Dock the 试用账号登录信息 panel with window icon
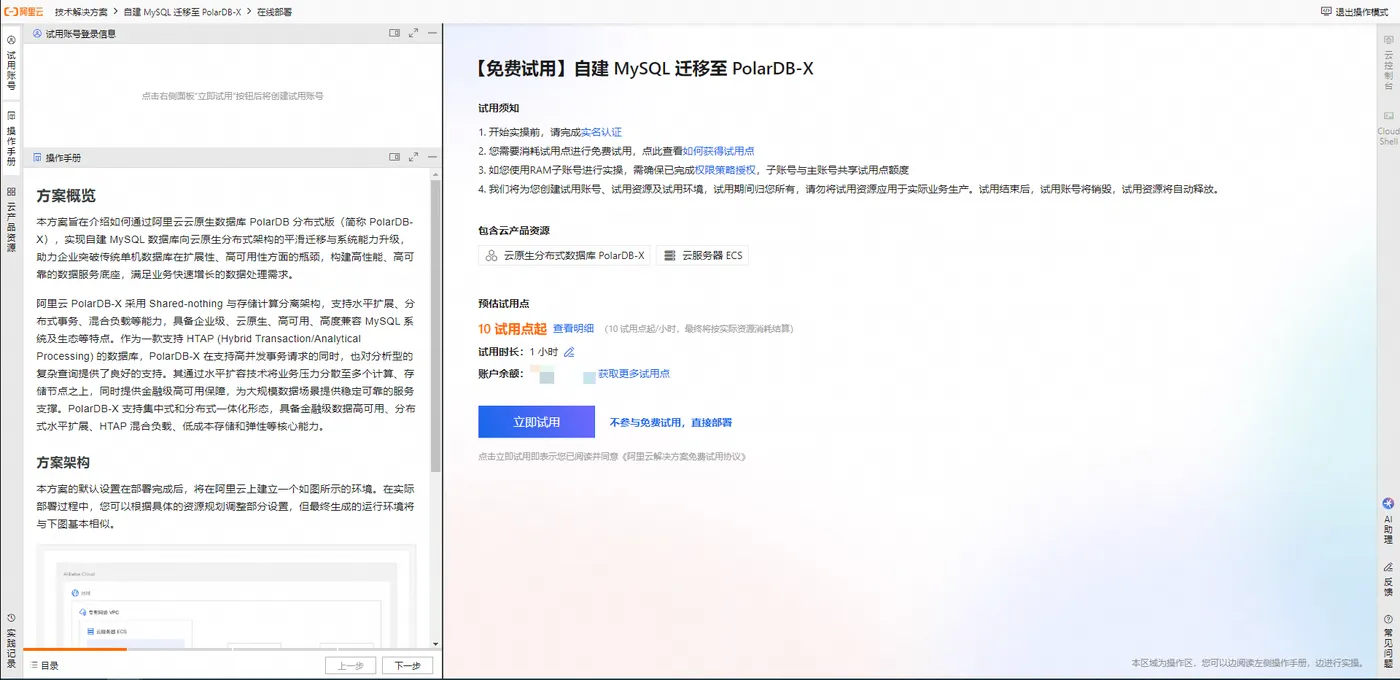Viewport: 1400px width, 680px height. [395, 33]
